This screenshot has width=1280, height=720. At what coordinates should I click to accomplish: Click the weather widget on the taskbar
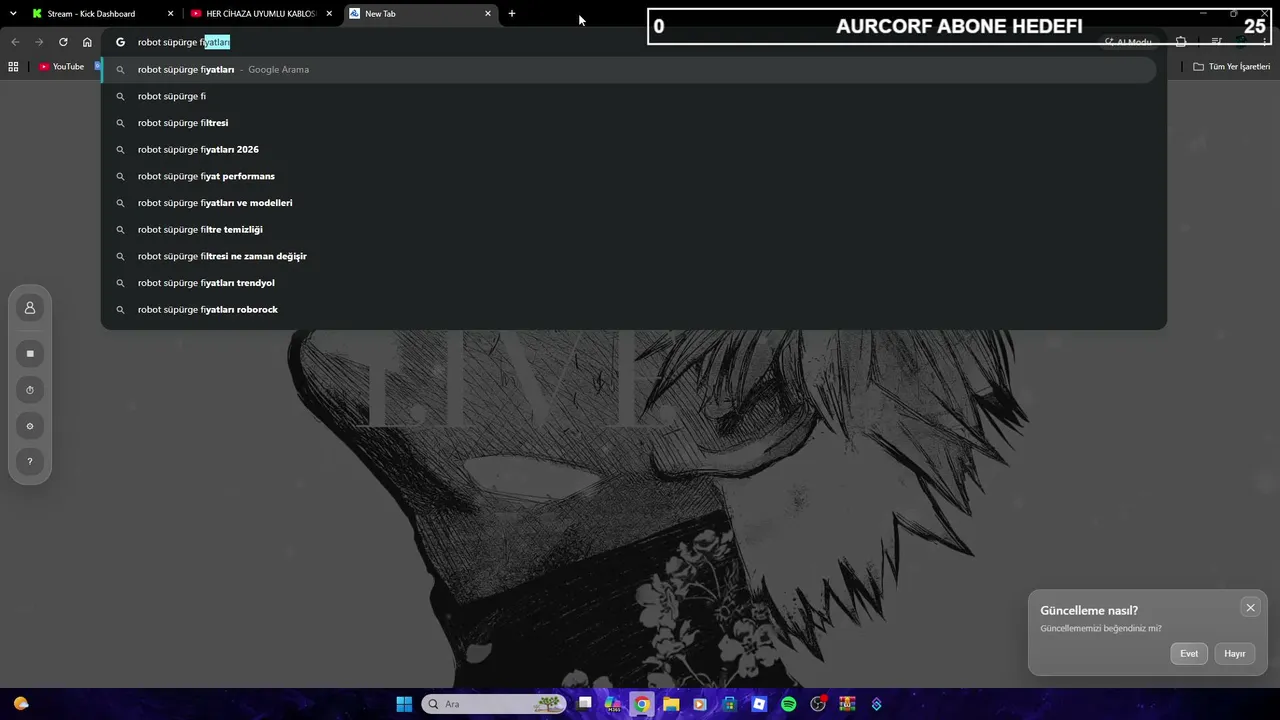[21, 704]
